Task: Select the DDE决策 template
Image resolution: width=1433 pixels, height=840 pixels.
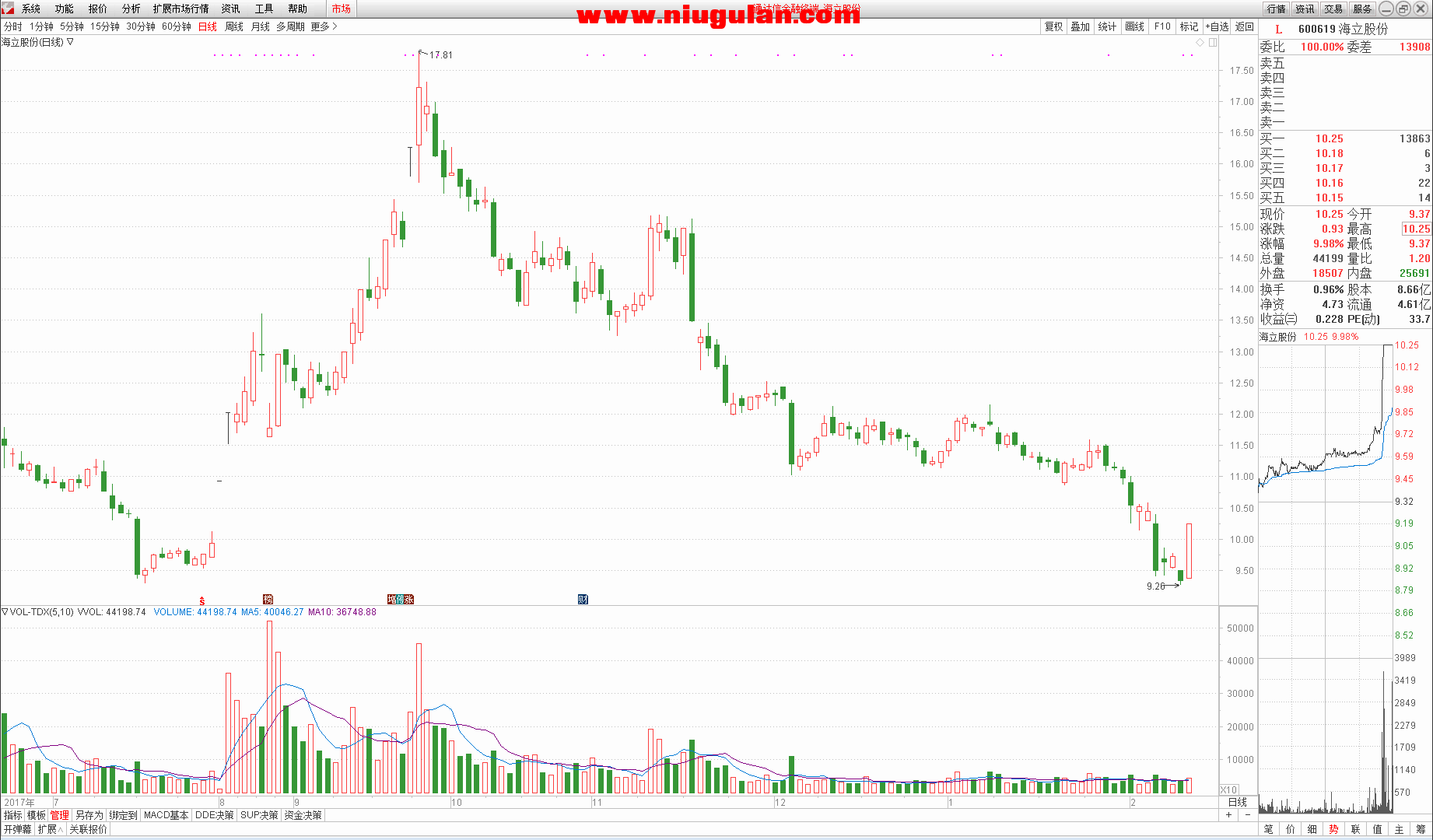Action: pos(215,815)
